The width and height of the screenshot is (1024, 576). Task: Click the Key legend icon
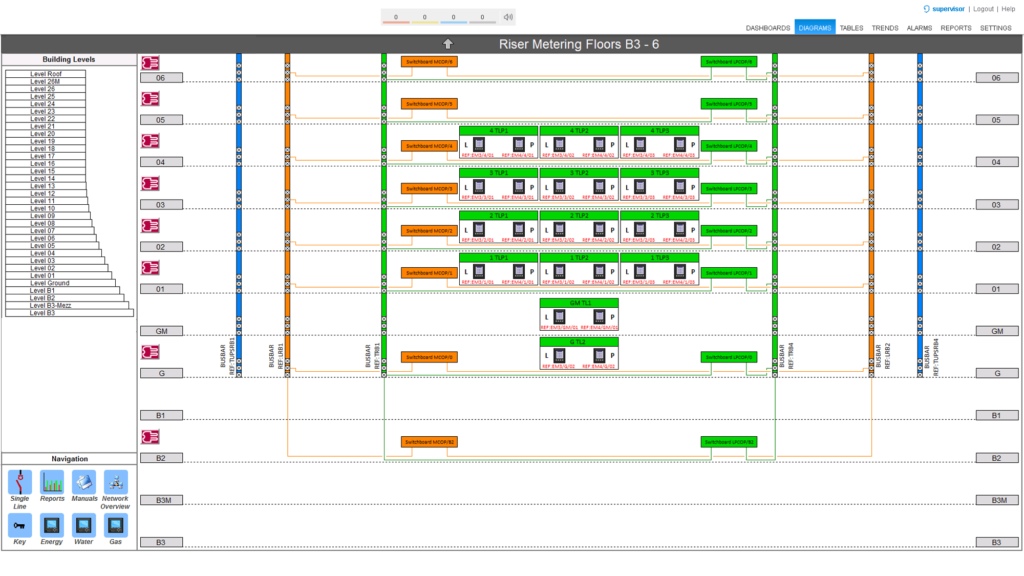pyautogui.click(x=19, y=524)
